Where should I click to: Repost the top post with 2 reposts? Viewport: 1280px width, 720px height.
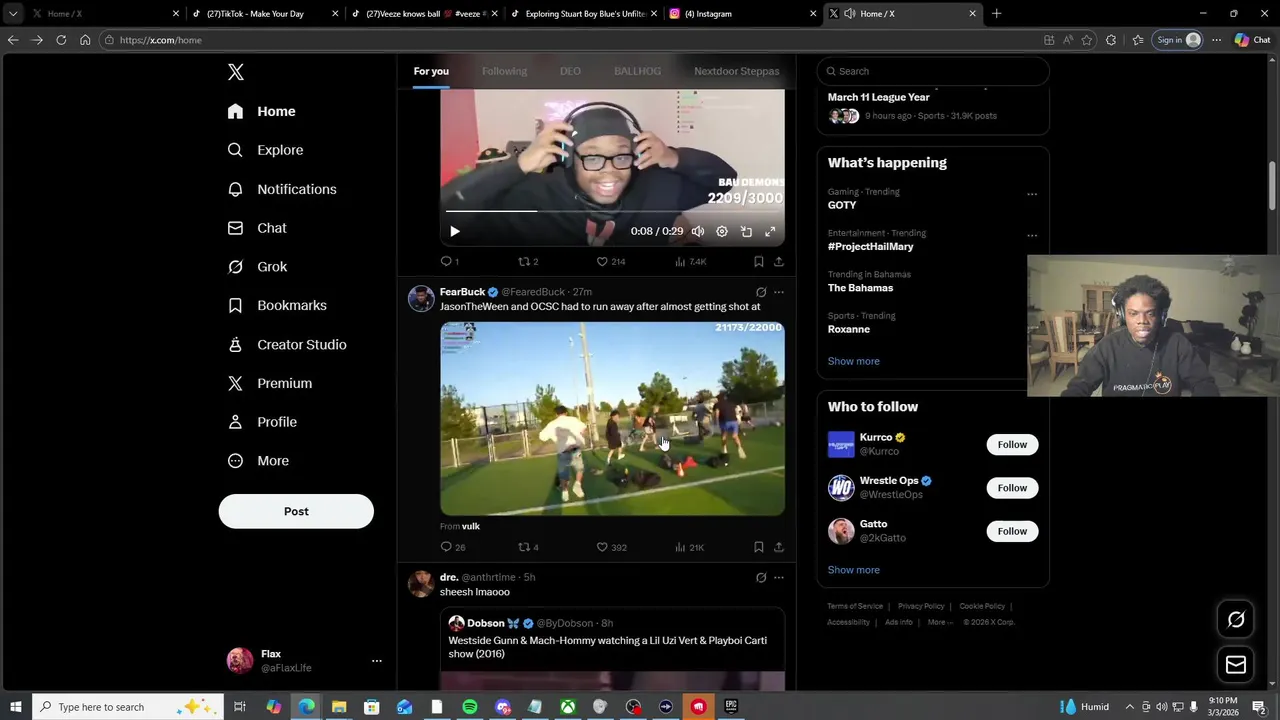point(528,261)
